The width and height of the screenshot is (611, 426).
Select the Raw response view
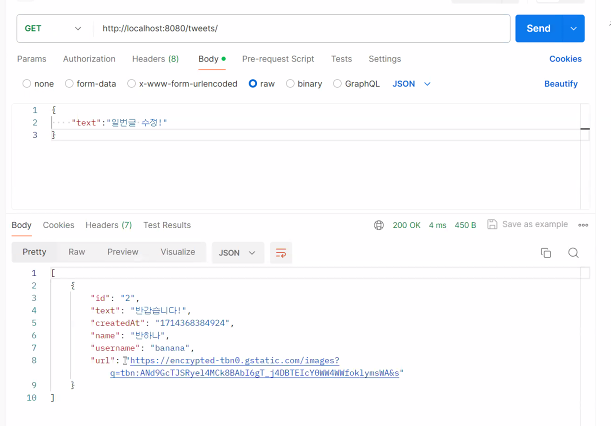click(x=77, y=252)
